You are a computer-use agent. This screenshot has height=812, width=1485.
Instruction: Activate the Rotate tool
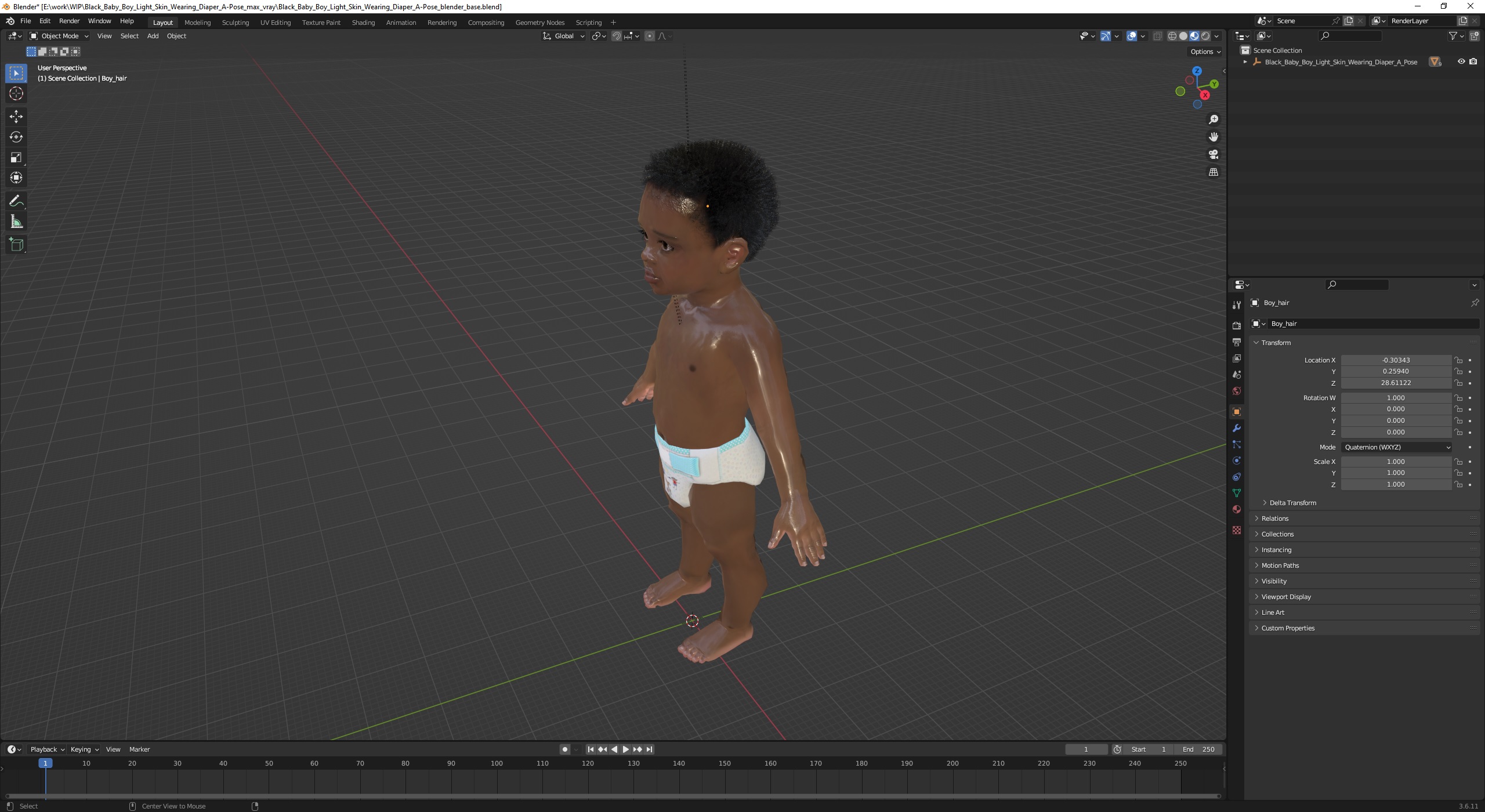[16, 137]
